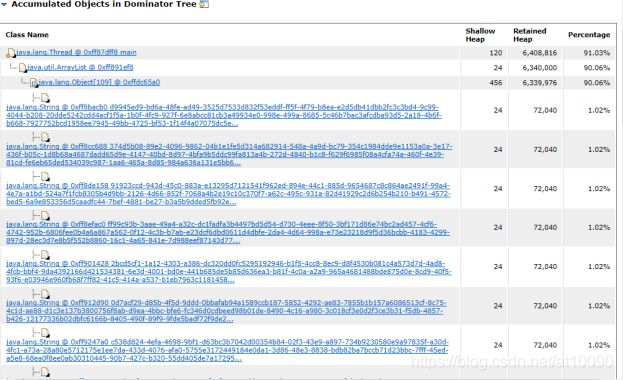Click the icon next to Dominator Tree title
Viewport: 623px width, 380px height.
pos(204,4)
